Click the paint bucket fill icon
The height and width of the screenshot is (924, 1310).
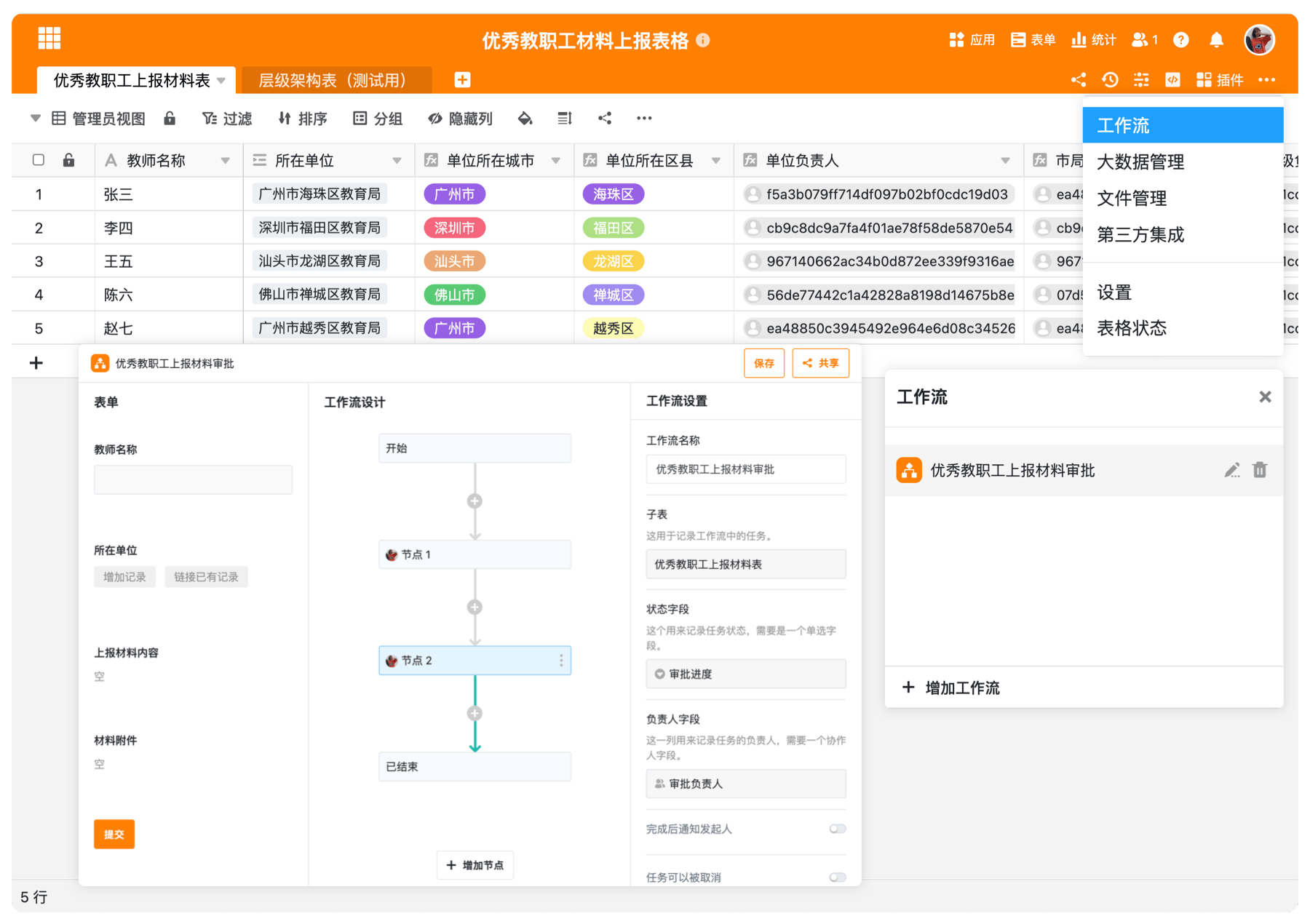pyautogui.click(x=525, y=119)
